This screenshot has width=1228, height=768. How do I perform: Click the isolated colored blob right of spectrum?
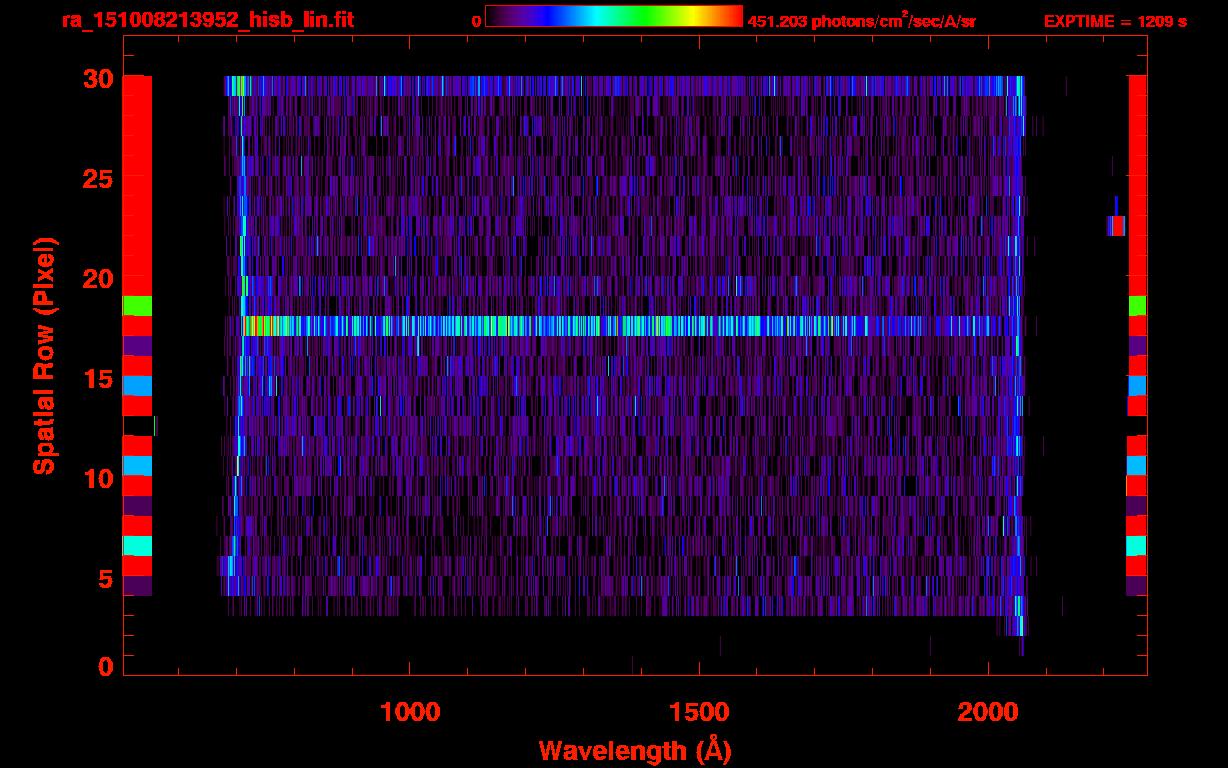pos(1116,225)
